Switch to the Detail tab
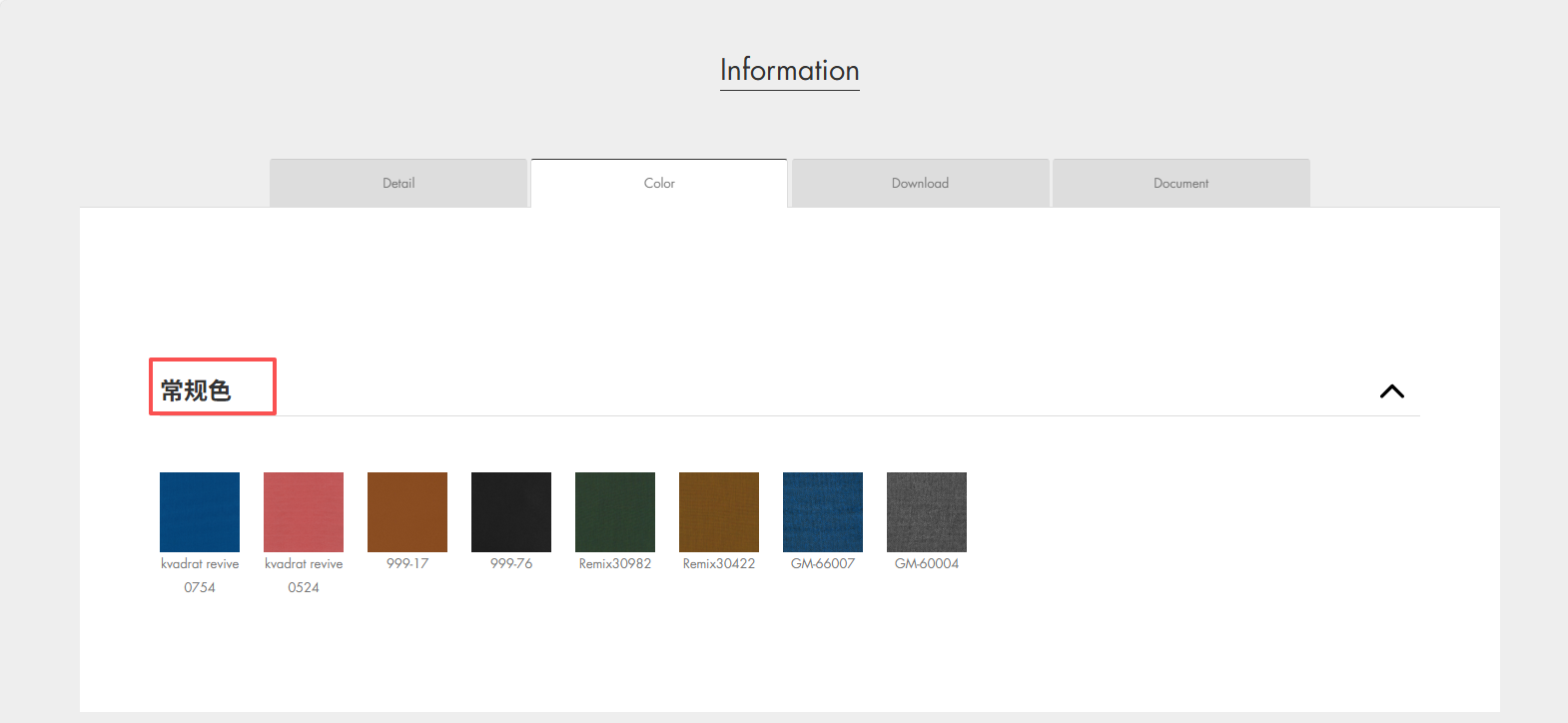The width and height of the screenshot is (1568, 723). (398, 184)
